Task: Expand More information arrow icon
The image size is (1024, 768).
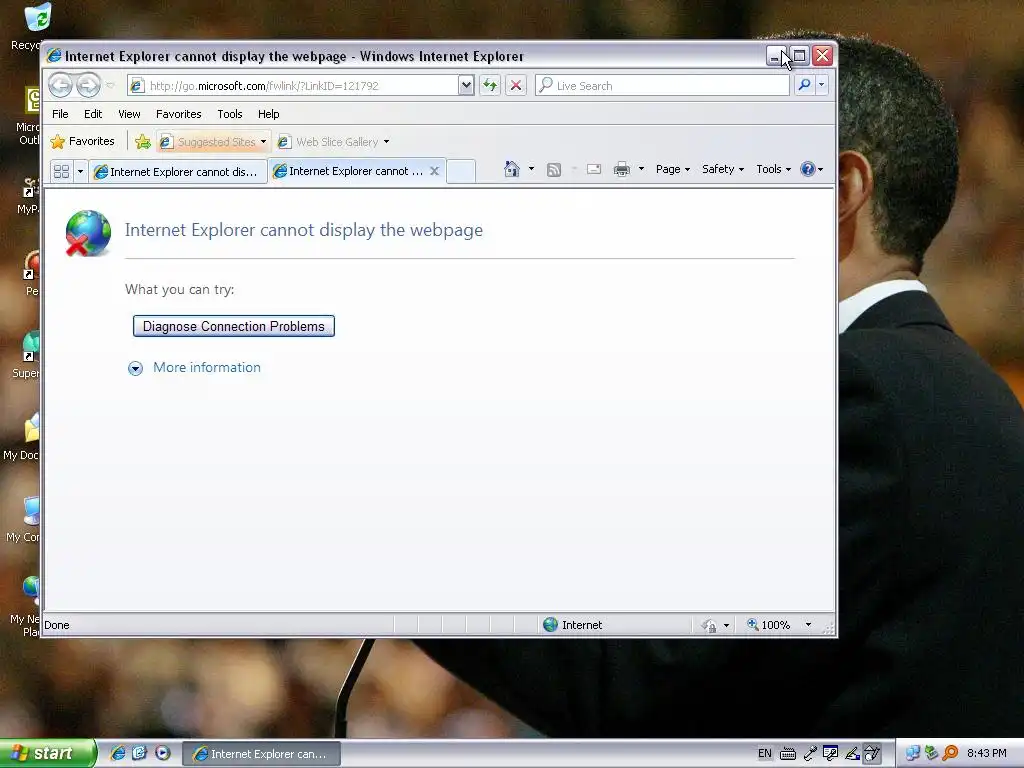Action: click(x=135, y=368)
